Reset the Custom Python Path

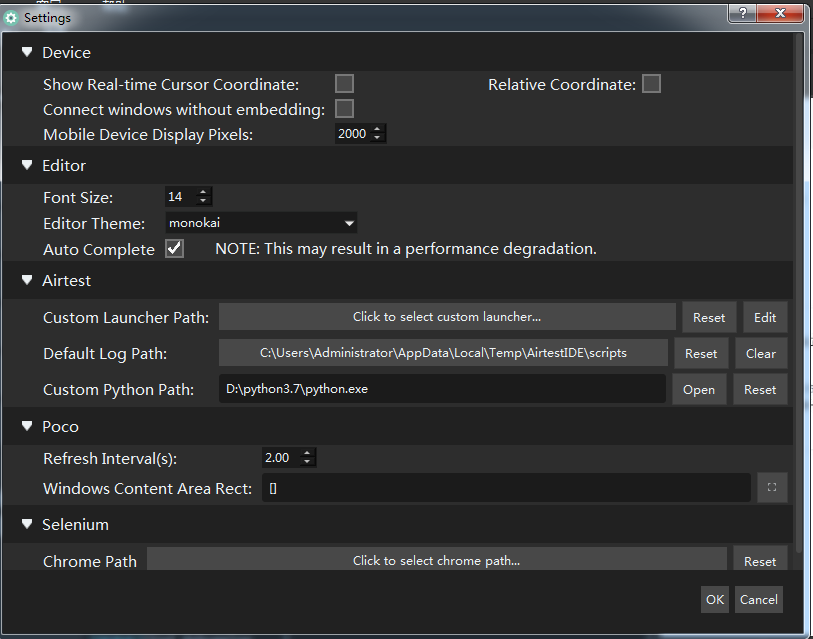760,390
